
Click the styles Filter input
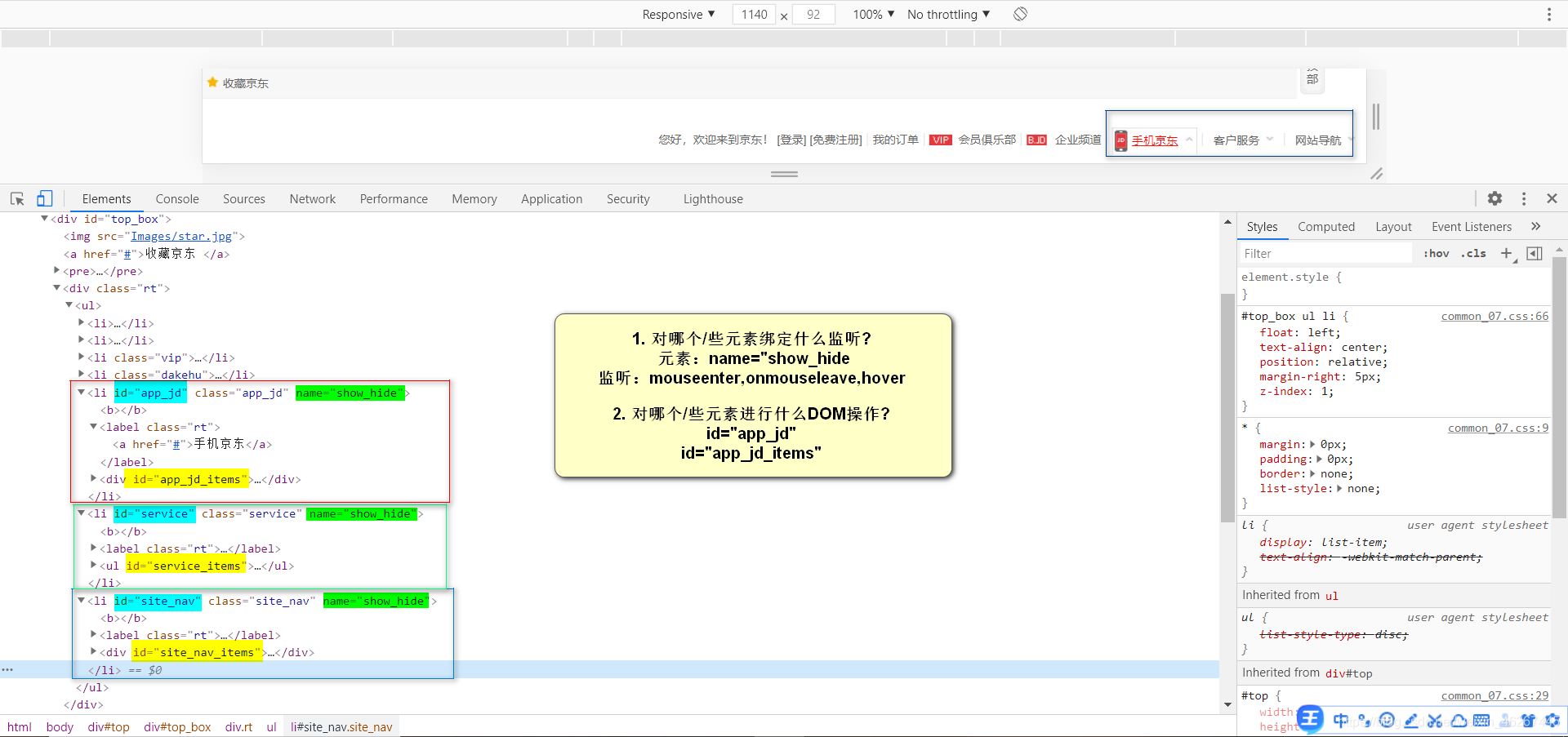pos(1326,254)
